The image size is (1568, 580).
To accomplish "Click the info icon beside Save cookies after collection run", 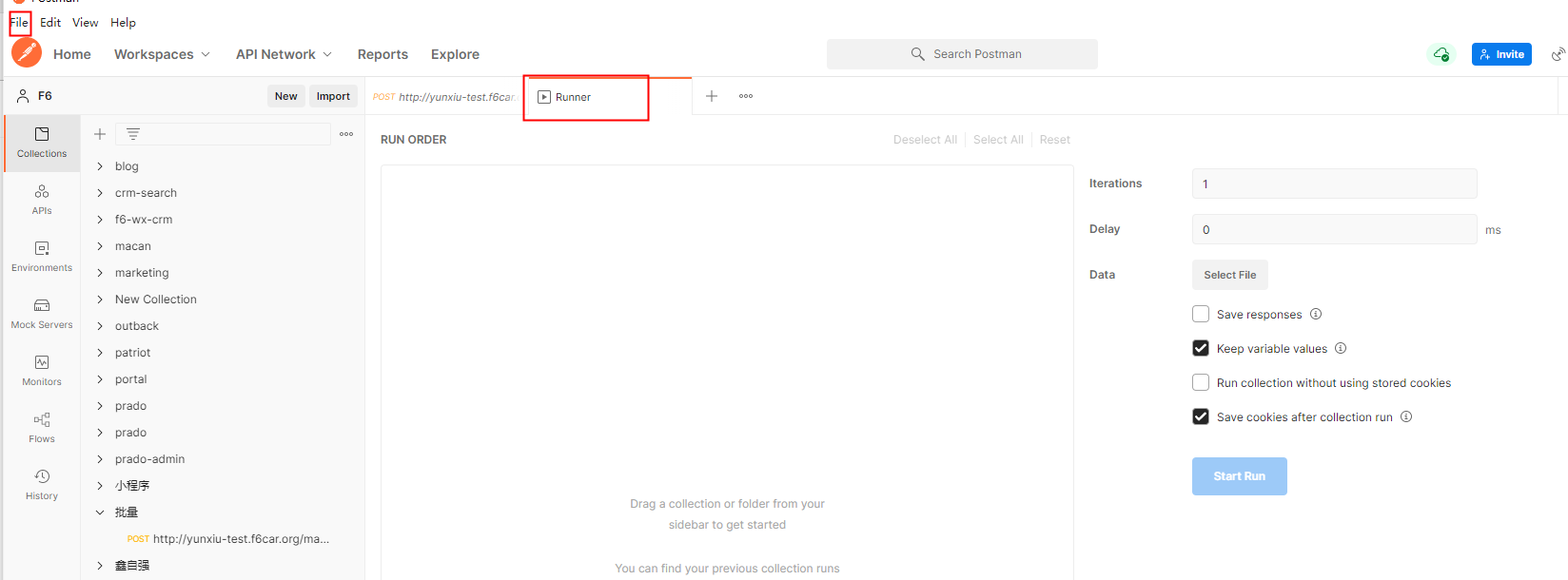I will 1406,416.
